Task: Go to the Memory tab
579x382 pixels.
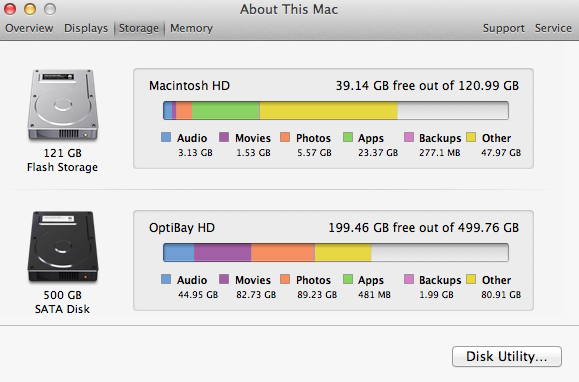Action: point(191,28)
